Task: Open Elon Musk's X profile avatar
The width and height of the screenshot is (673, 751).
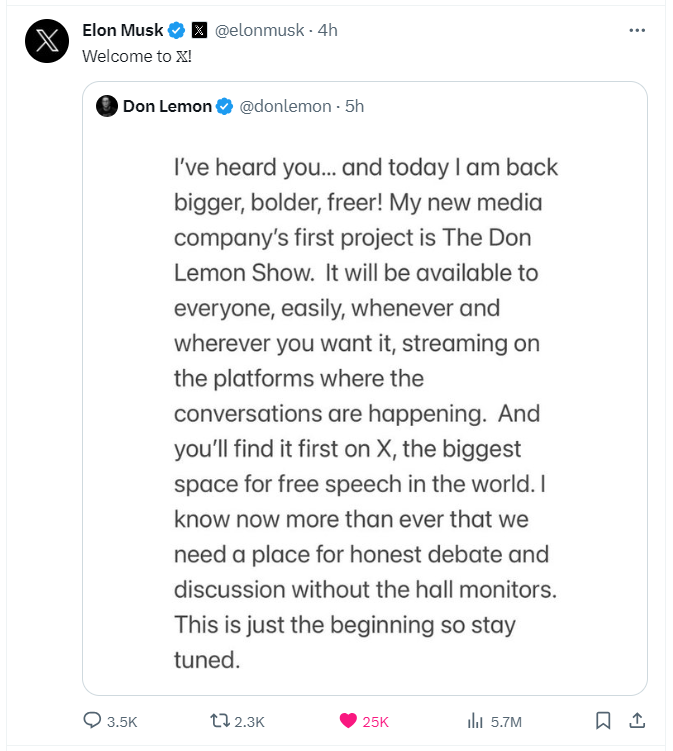Action: 47,41
